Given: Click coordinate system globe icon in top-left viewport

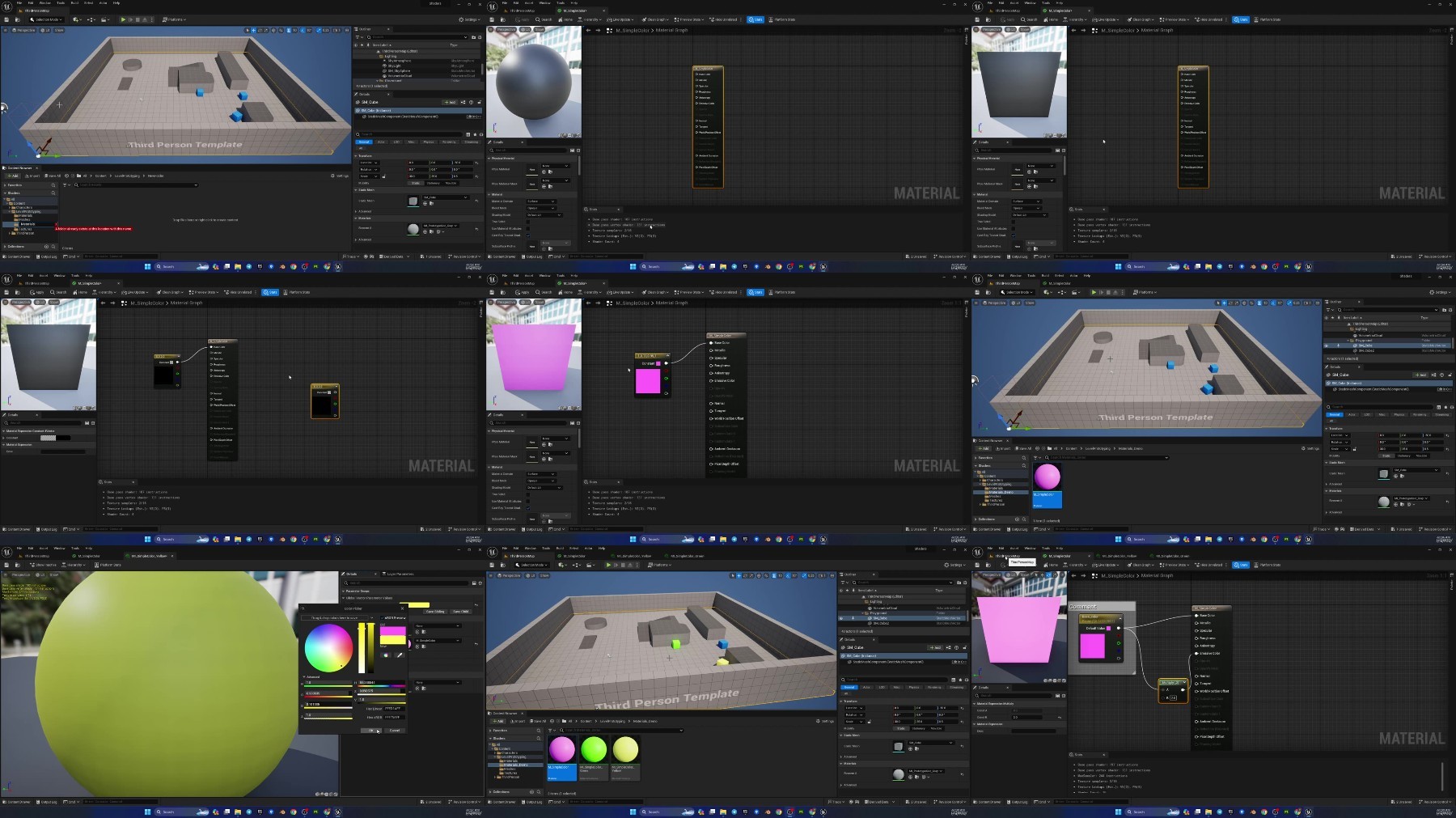Looking at the screenshot, I should click(273, 30).
